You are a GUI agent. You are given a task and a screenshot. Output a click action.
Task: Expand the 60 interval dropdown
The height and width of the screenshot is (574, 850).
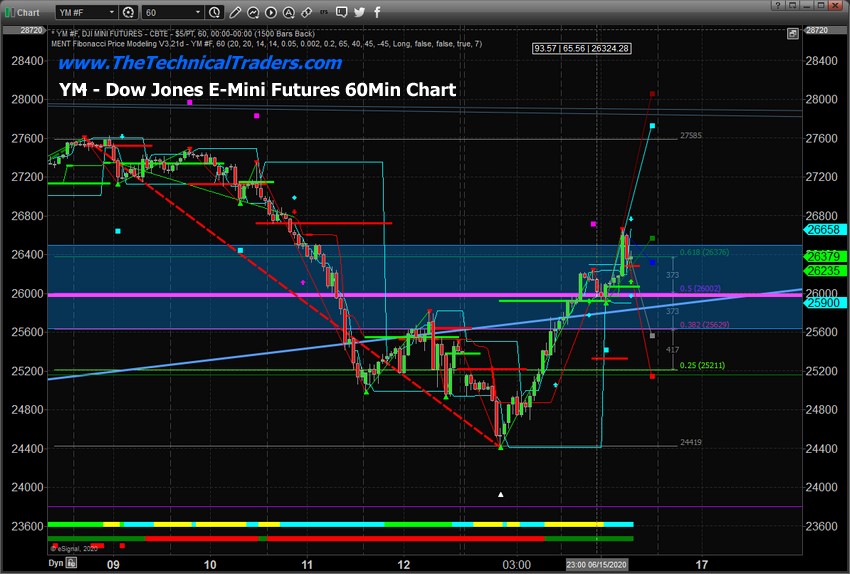coord(174,12)
